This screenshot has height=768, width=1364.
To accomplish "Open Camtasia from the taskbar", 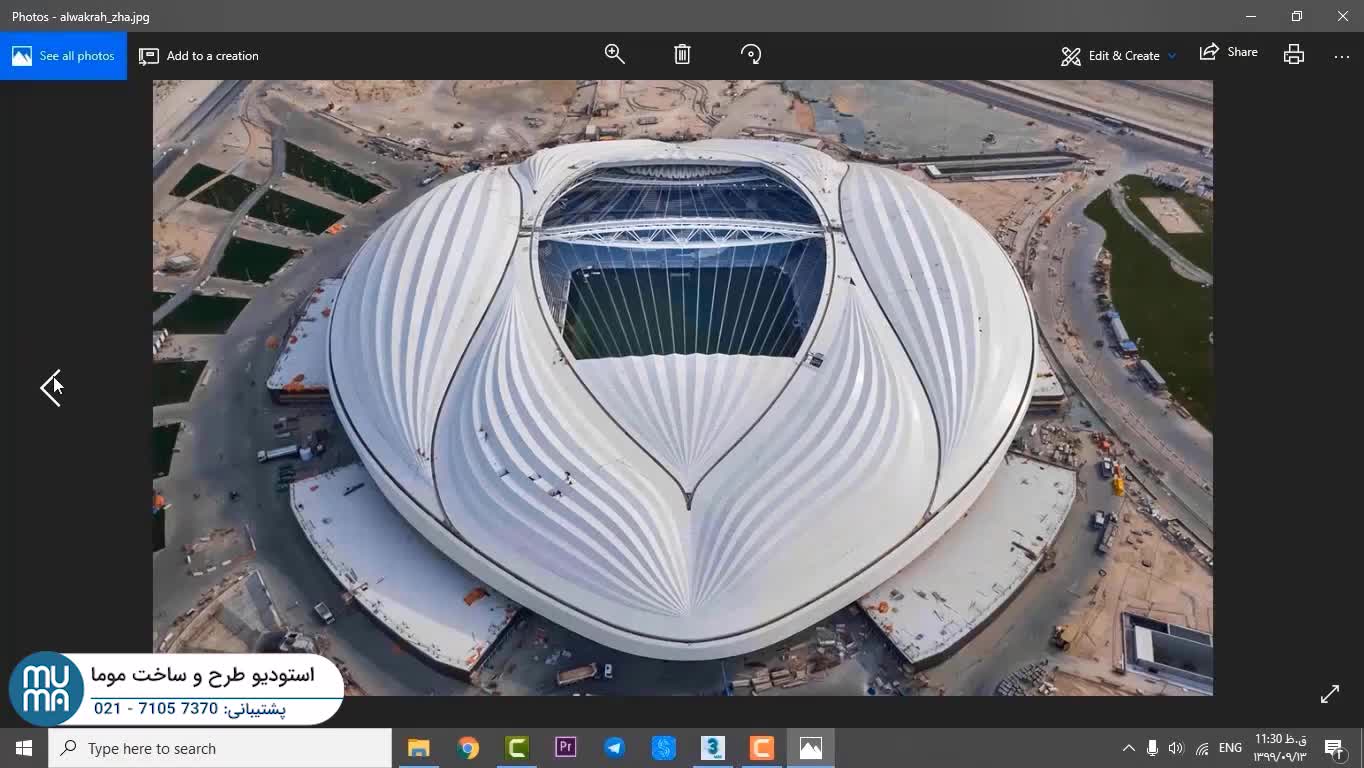I will coord(517,748).
